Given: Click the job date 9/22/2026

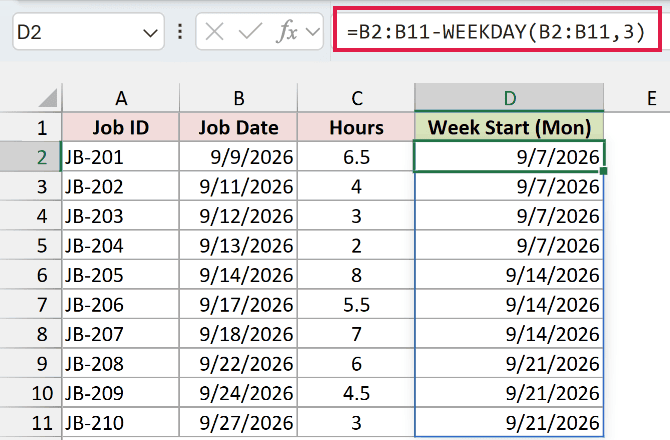Looking at the screenshot, I should pos(238,363).
